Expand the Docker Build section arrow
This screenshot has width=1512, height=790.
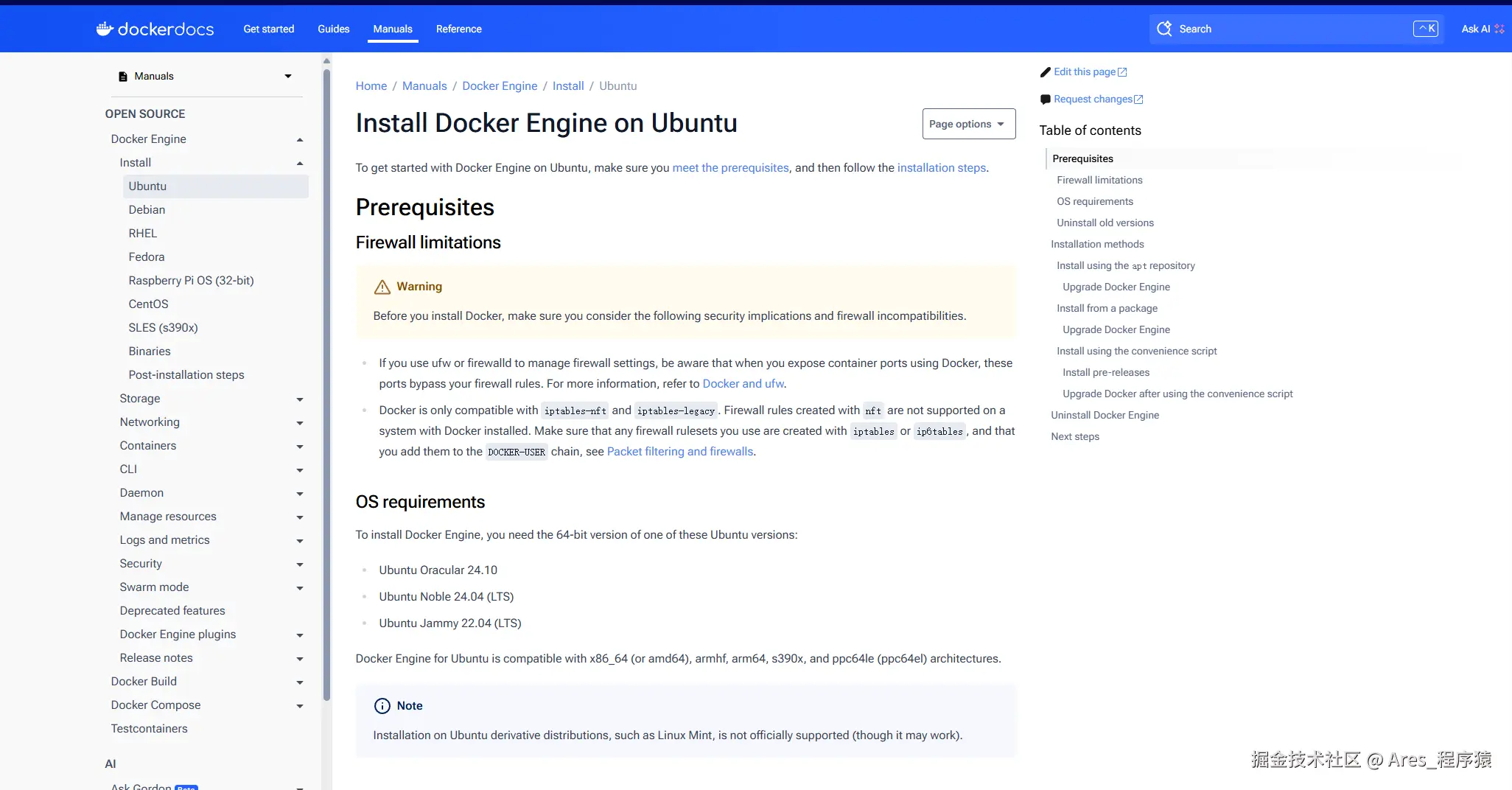coord(300,682)
